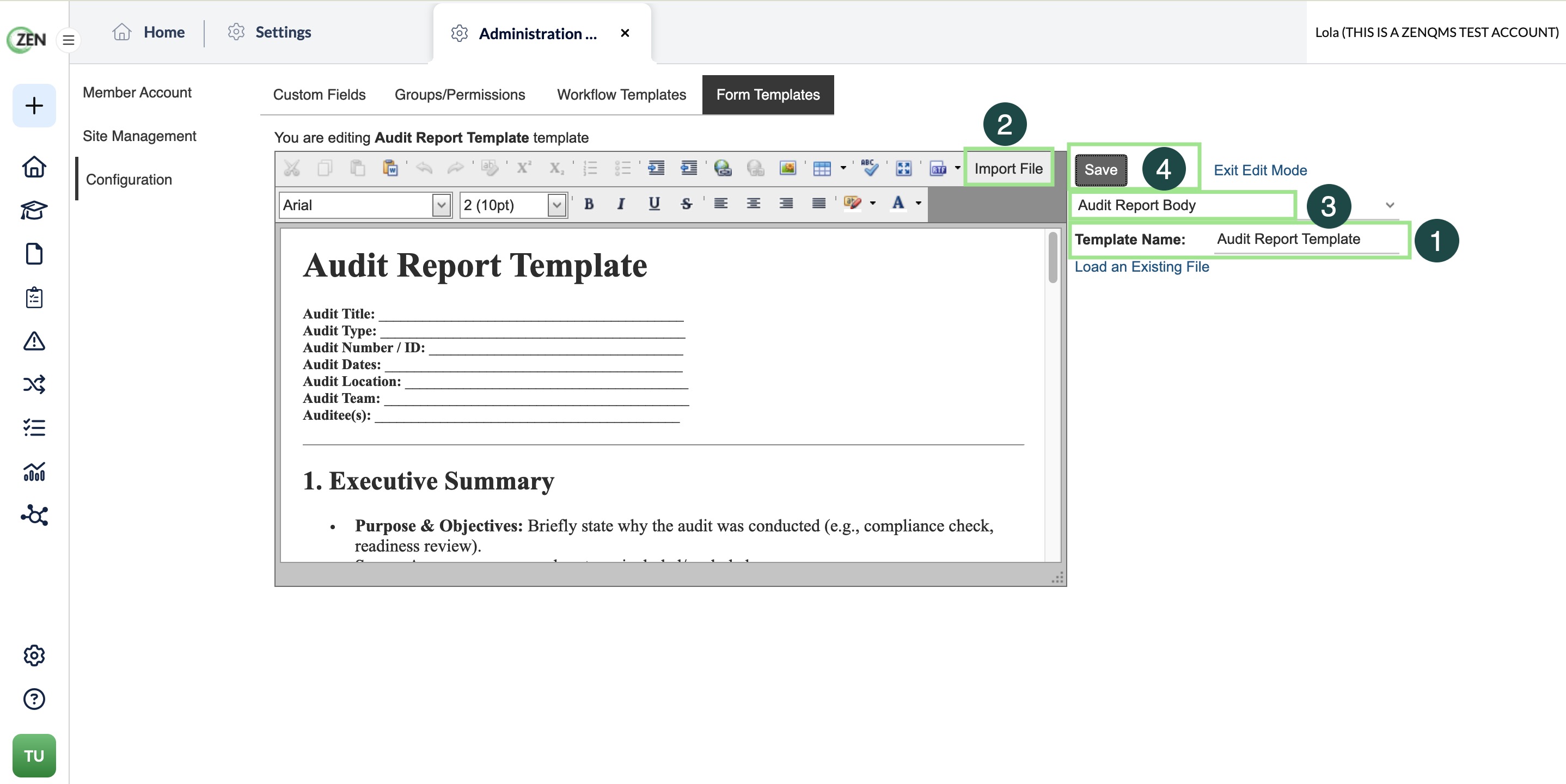Click the Load an Existing File link
The image size is (1566, 784).
click(x=1142, y=267)
